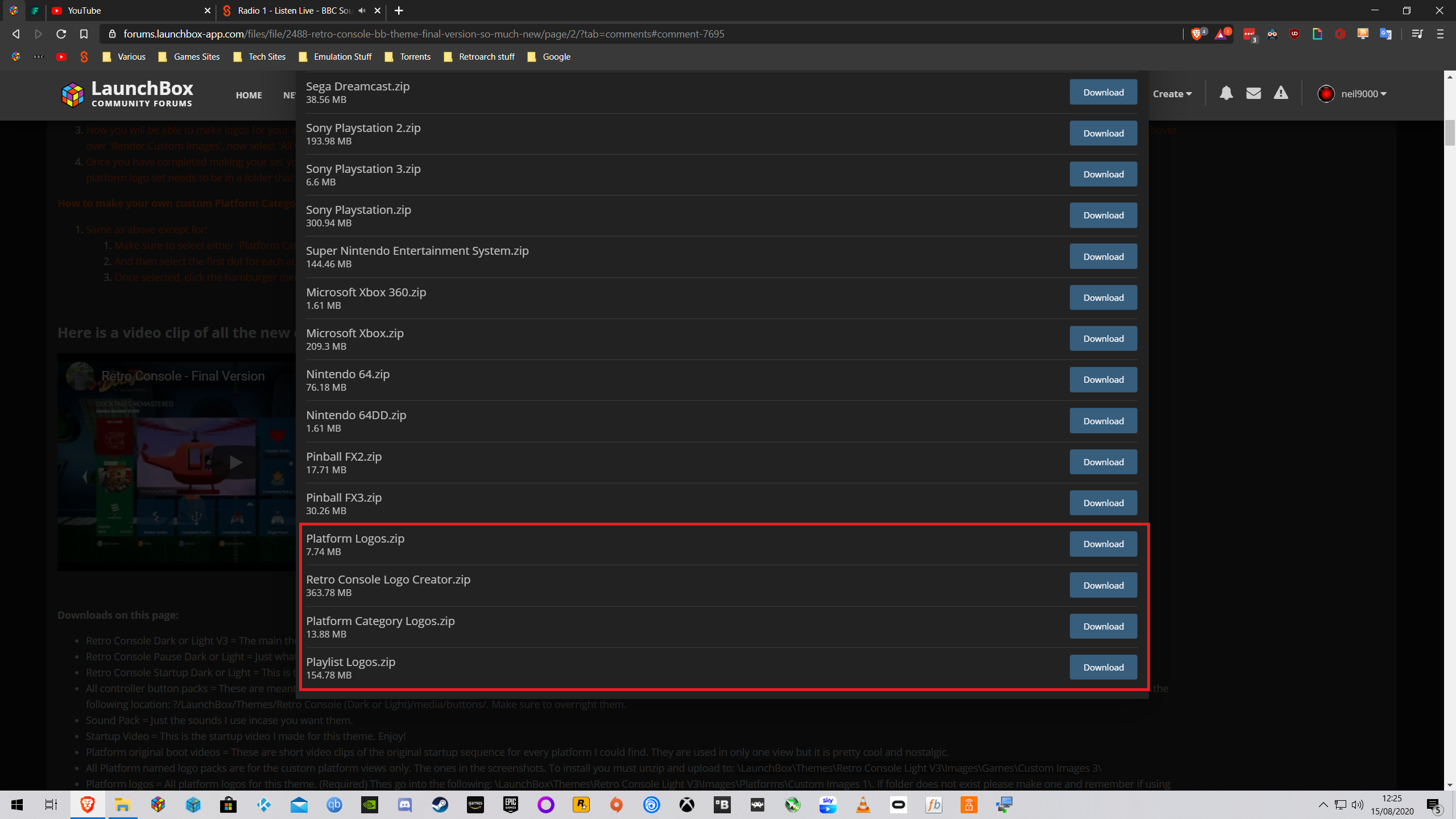Click the browser address bar URL
The height and width of the screenshot is (819, 1456).
click(424, 34)
